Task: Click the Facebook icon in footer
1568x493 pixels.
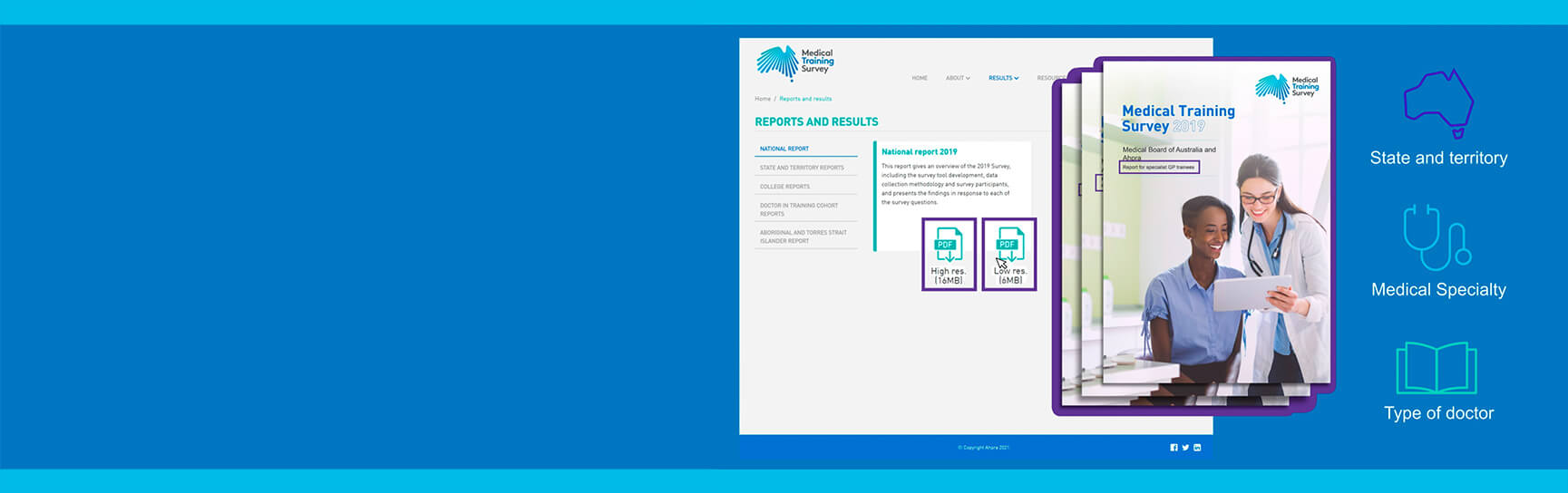Action: point(1174,448)
